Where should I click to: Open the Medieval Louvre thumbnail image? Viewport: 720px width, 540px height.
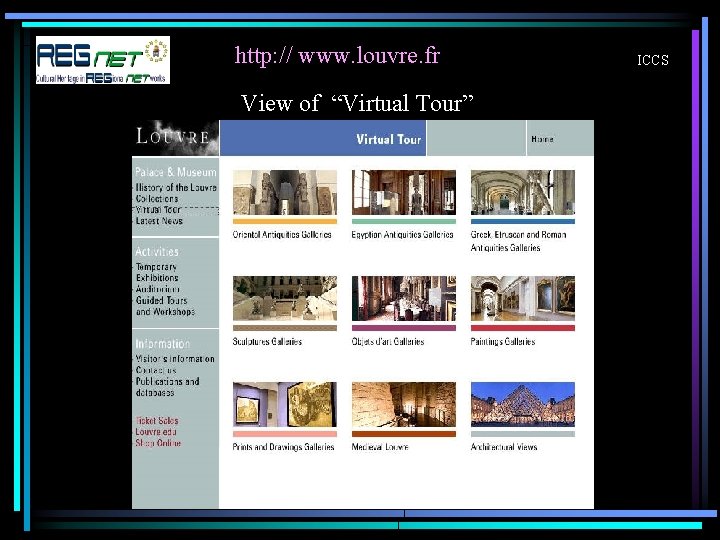point(404,404)
